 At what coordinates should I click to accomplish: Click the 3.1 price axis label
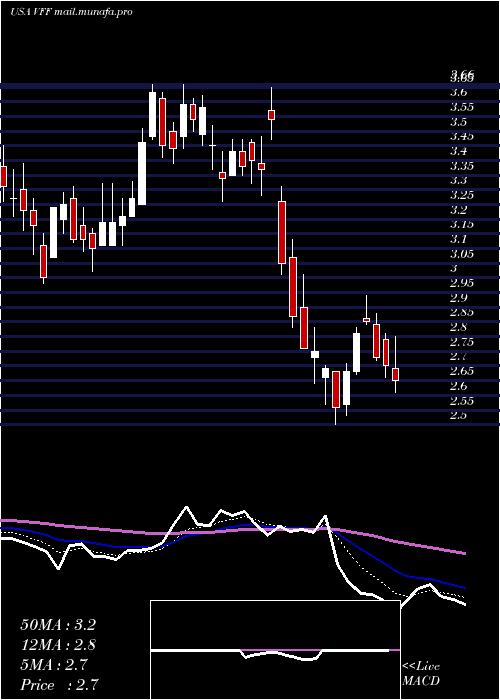coord(458,239)
